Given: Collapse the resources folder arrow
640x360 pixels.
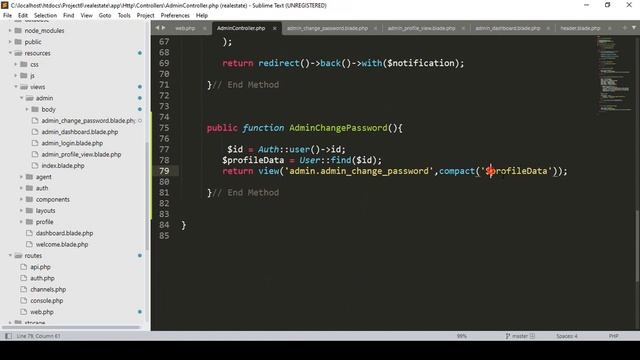Looking at the screenshot, I should pyautogui.click(x=10, y=53).
